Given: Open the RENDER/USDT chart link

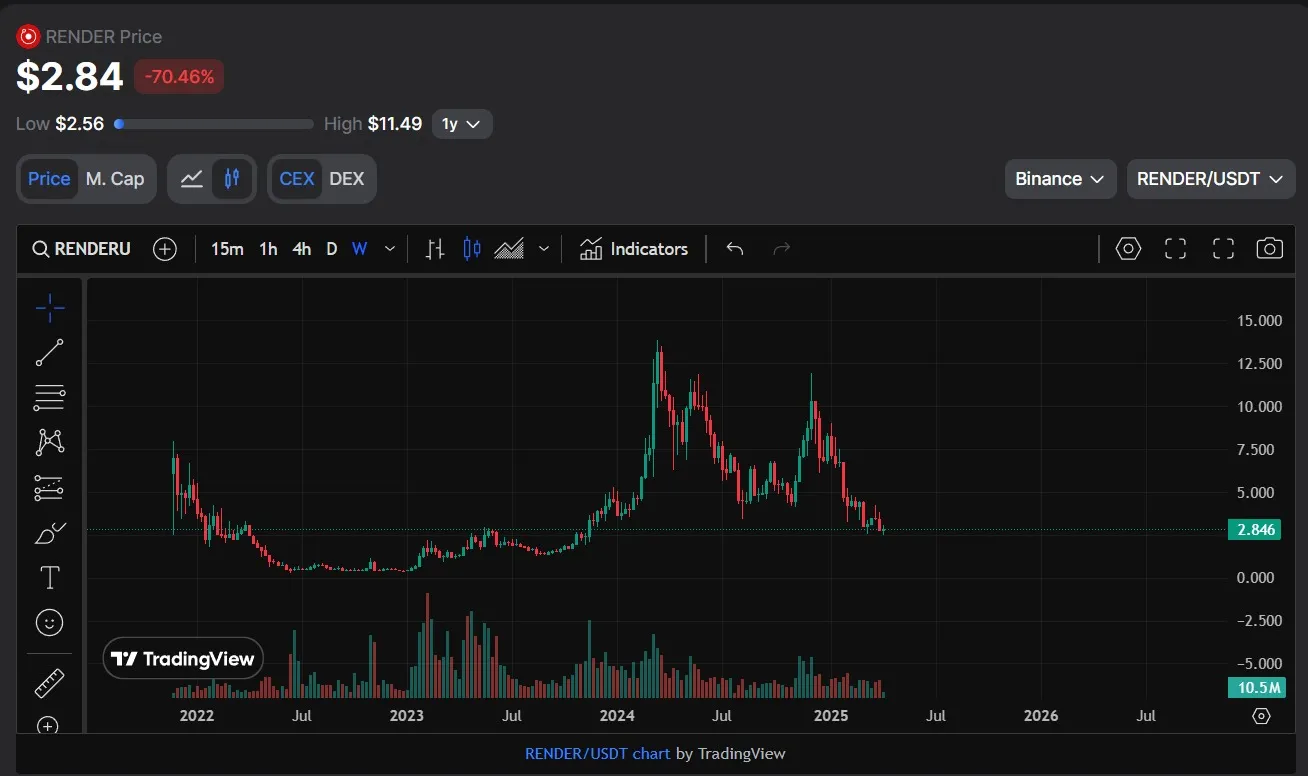Looking at the screenshot, I should pyautogui.click(x=597, y=753).
